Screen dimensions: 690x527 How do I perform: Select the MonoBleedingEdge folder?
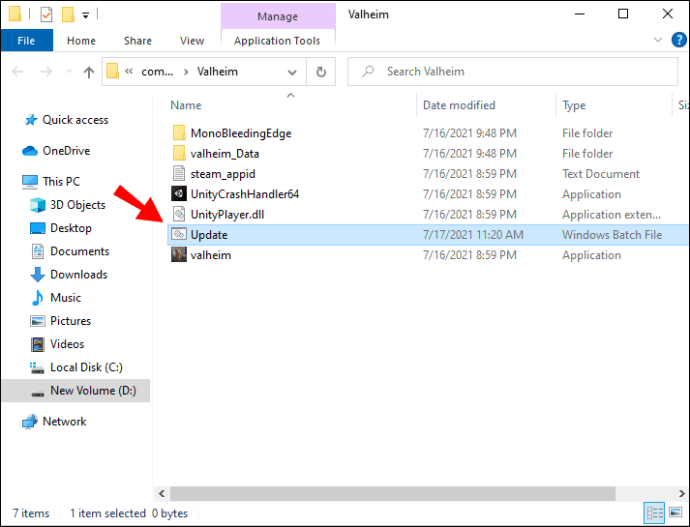point(241,133)
